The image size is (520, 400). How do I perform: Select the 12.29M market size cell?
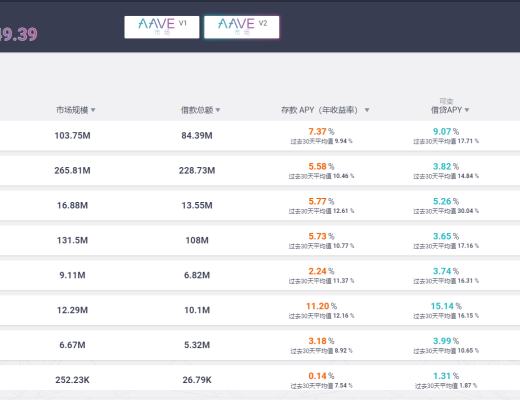(x=72, y=310)
